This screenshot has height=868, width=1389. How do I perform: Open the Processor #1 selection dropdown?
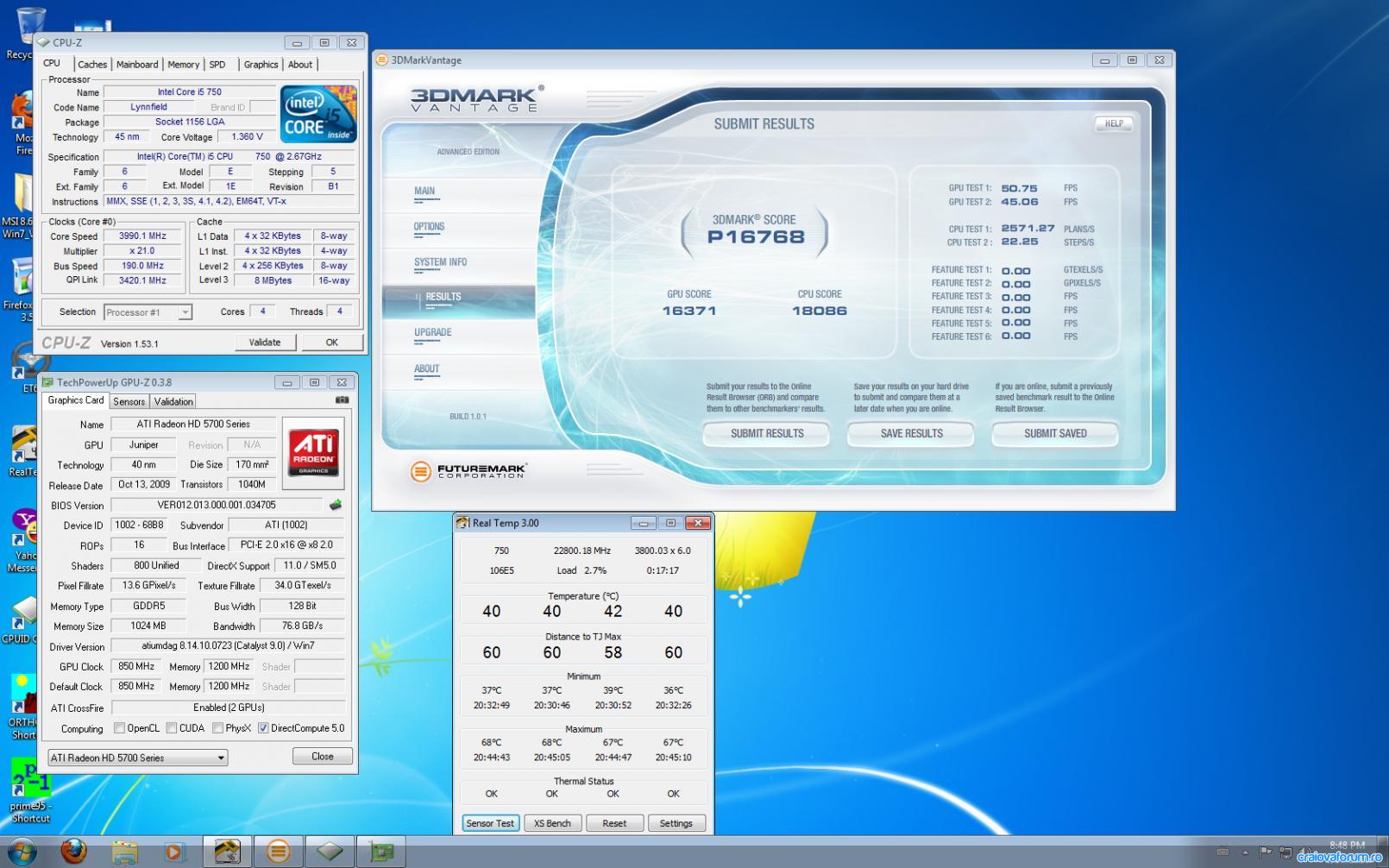coord(148,312)
